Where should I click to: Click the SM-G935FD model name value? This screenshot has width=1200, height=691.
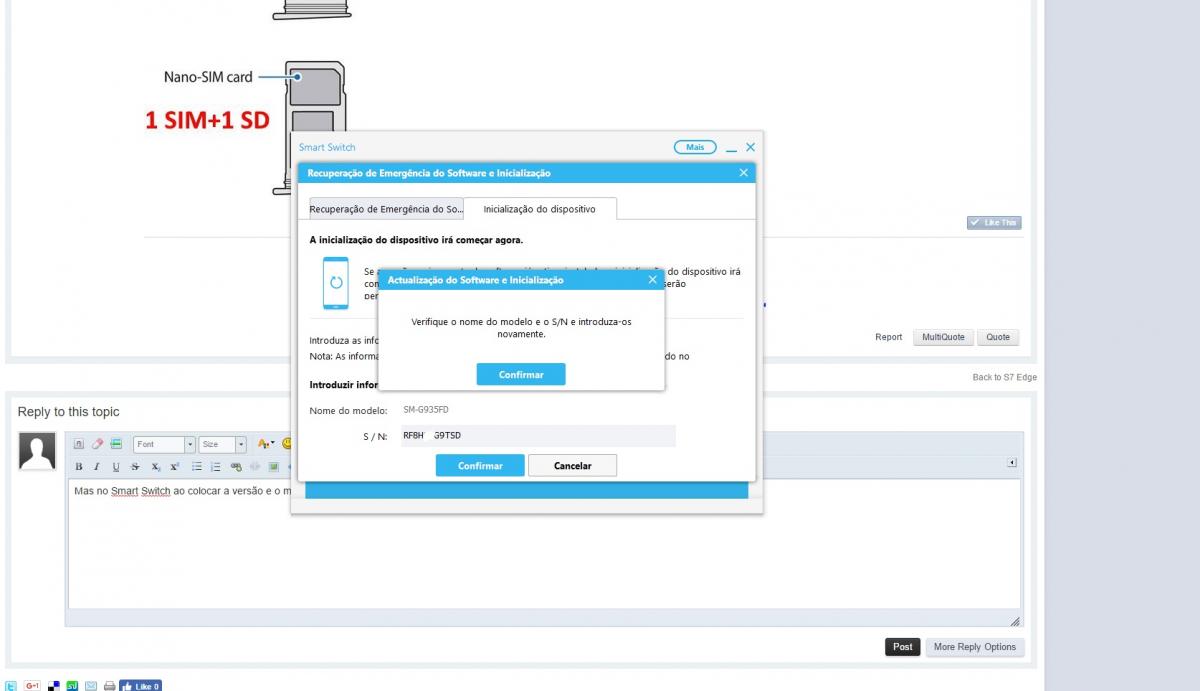426,410
